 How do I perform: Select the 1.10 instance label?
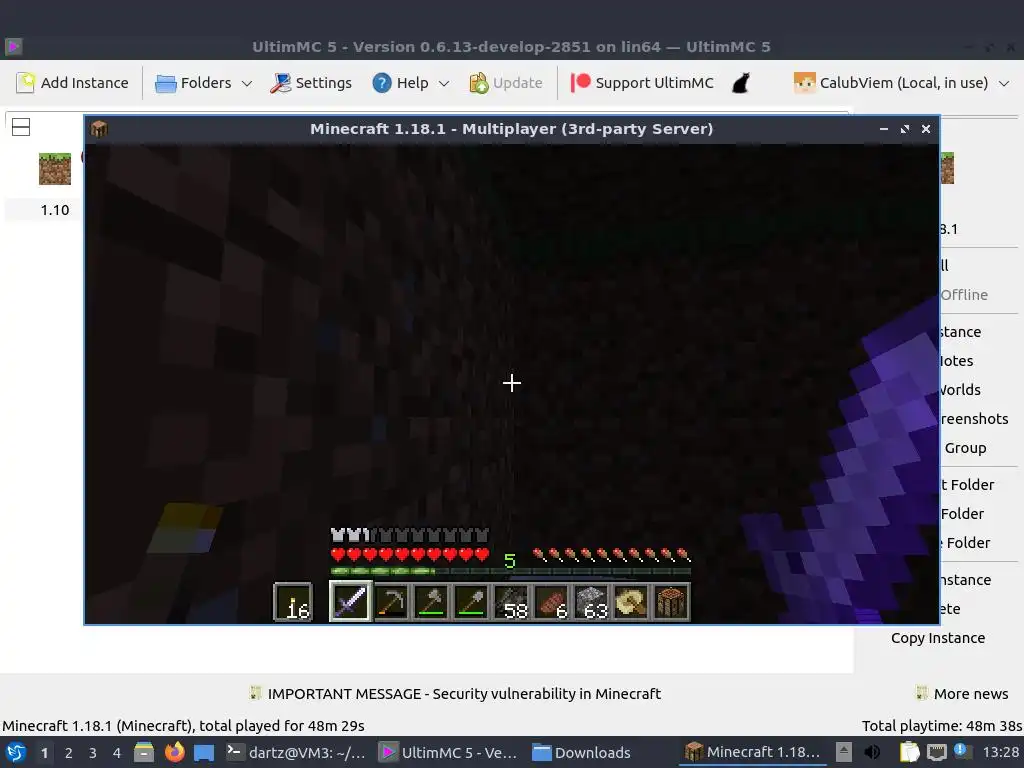55,210
